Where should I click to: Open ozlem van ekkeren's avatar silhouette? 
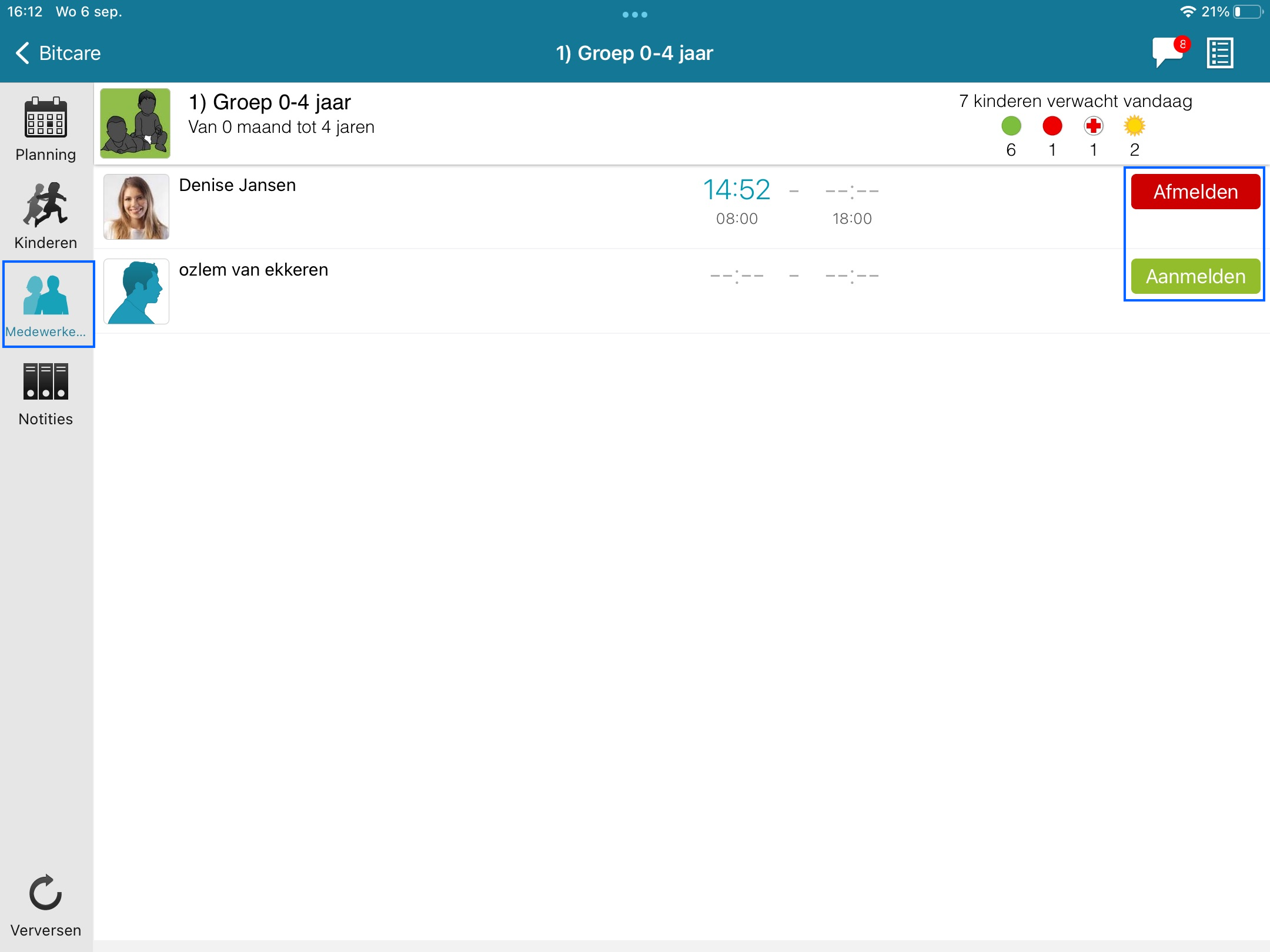(136, 291)
